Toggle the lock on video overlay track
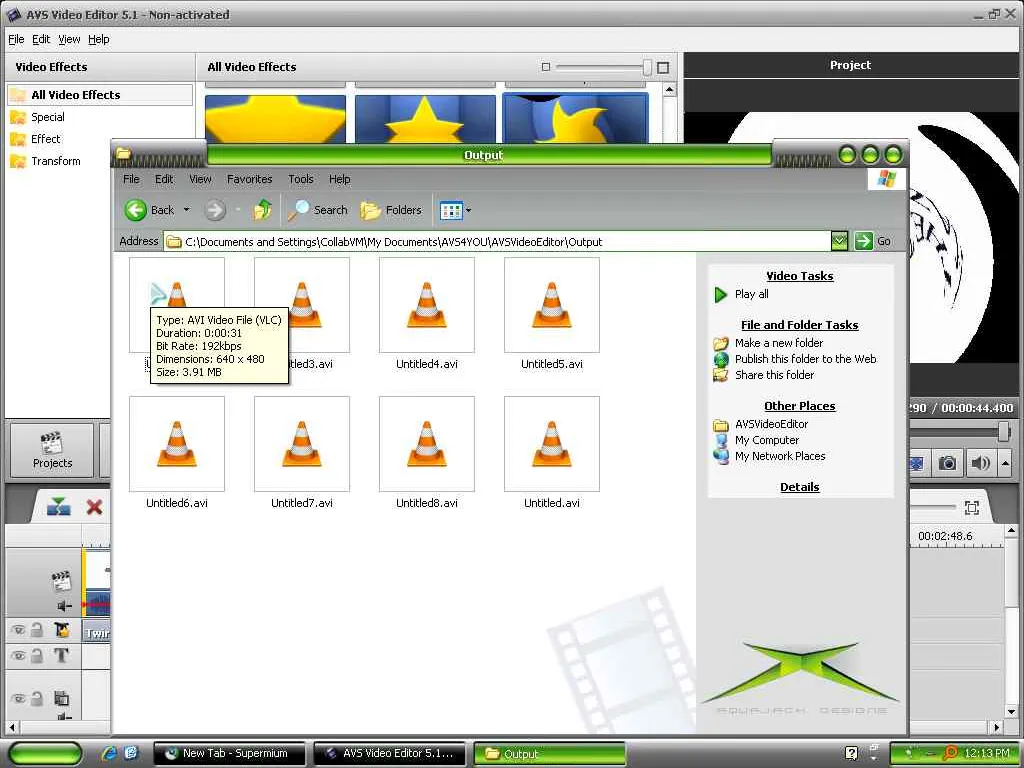 pyautogui.click(x=37, y=698)
